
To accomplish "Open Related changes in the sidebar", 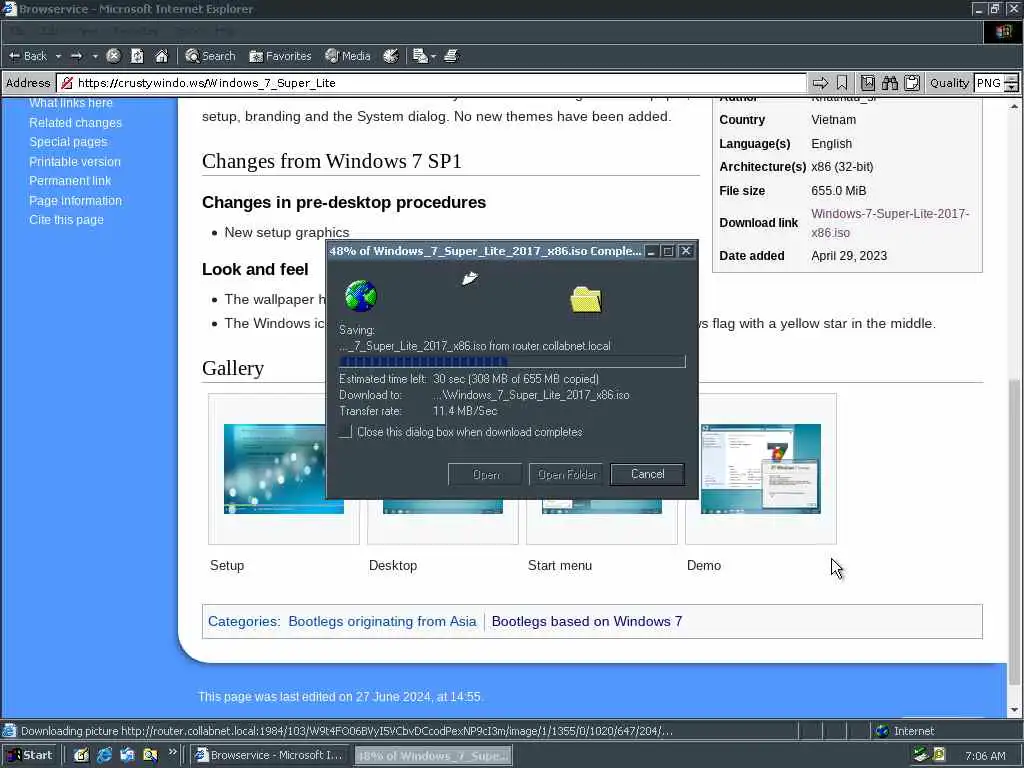I will (75, 123).
